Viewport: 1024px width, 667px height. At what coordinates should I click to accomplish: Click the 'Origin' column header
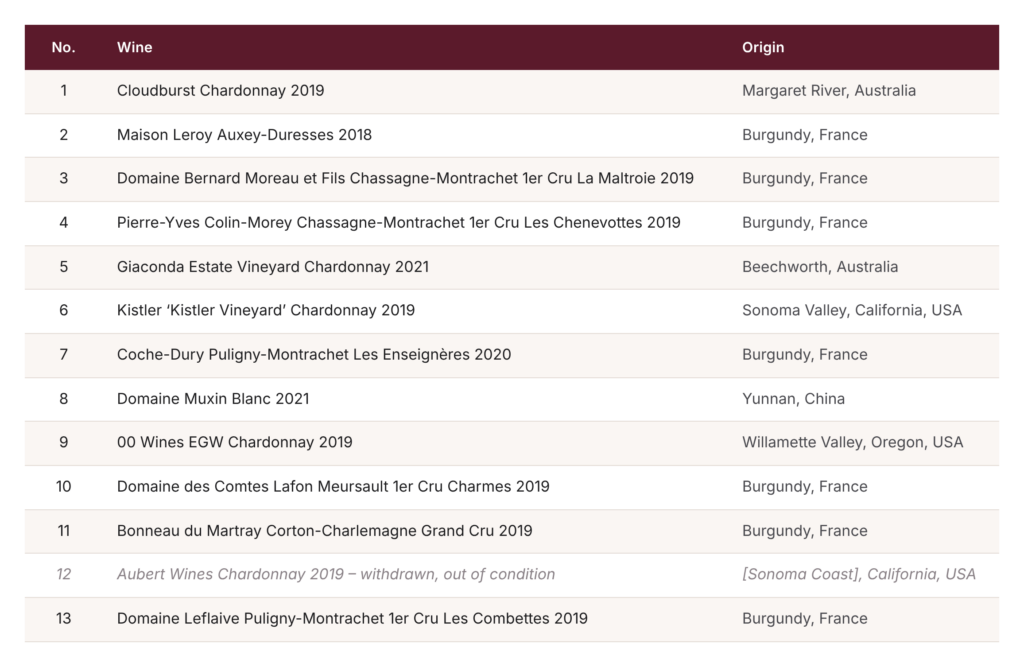(763, 47)
